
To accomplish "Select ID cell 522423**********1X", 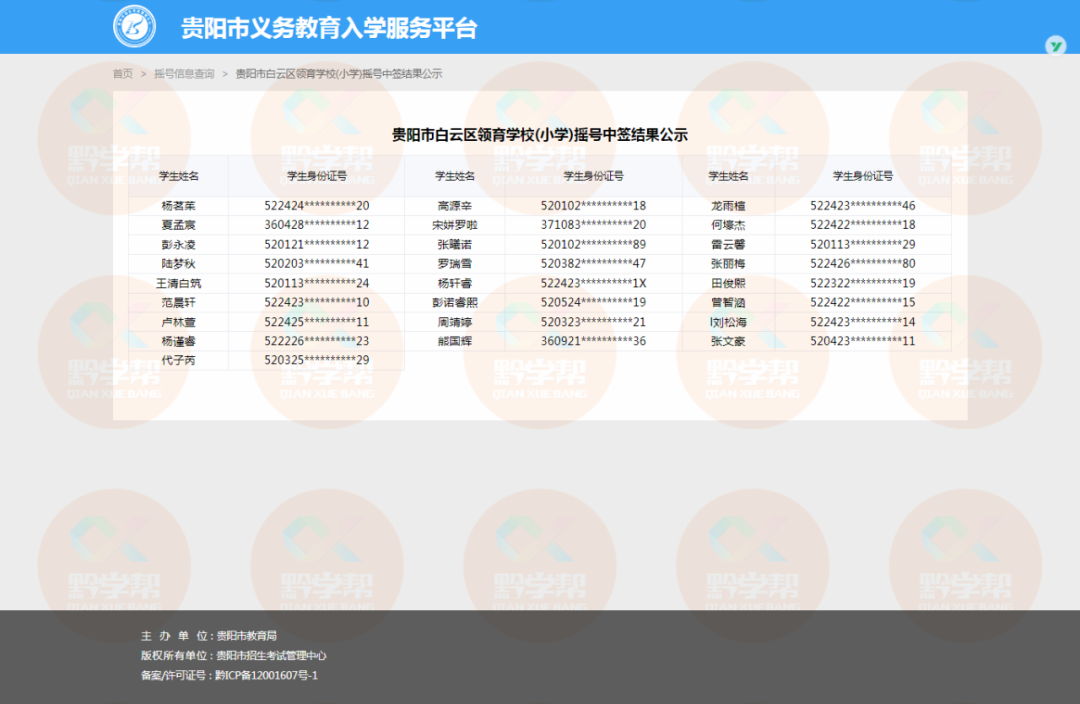I will (593, 283).
